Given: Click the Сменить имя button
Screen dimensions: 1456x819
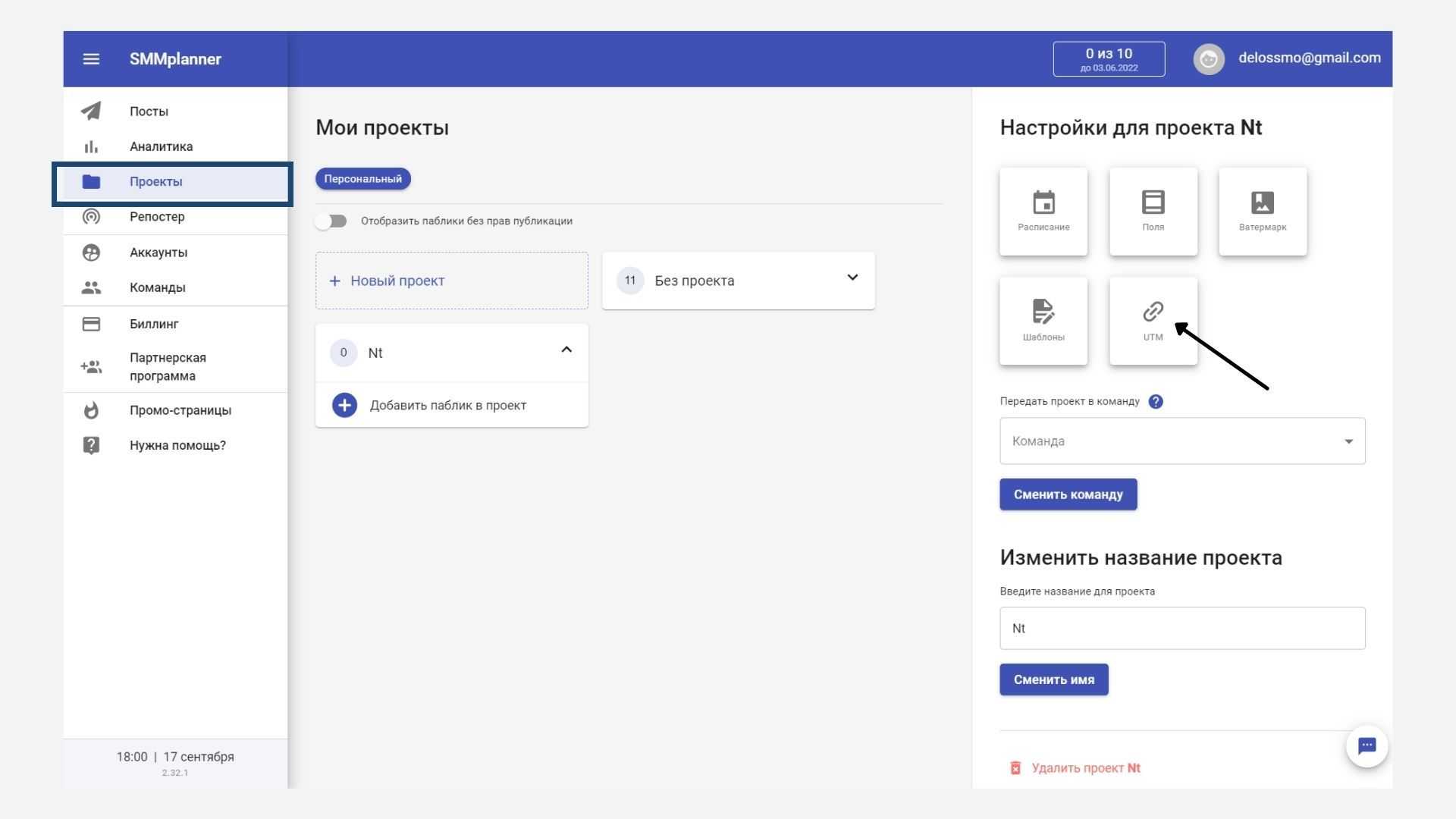Looking at the screenshot, I should [1053, 679].
